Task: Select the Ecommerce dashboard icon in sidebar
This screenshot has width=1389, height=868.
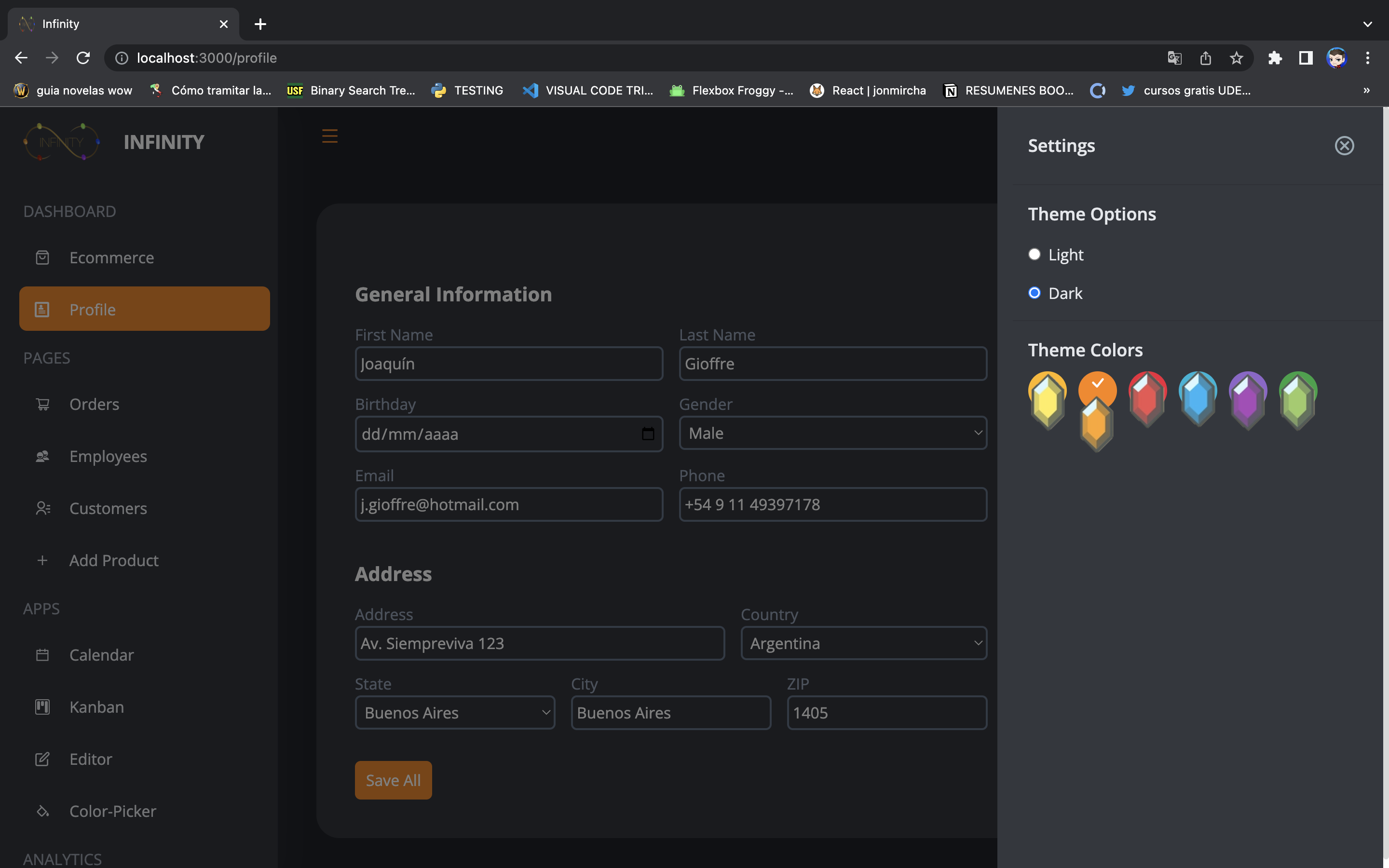Action: (x=42, y=257)
